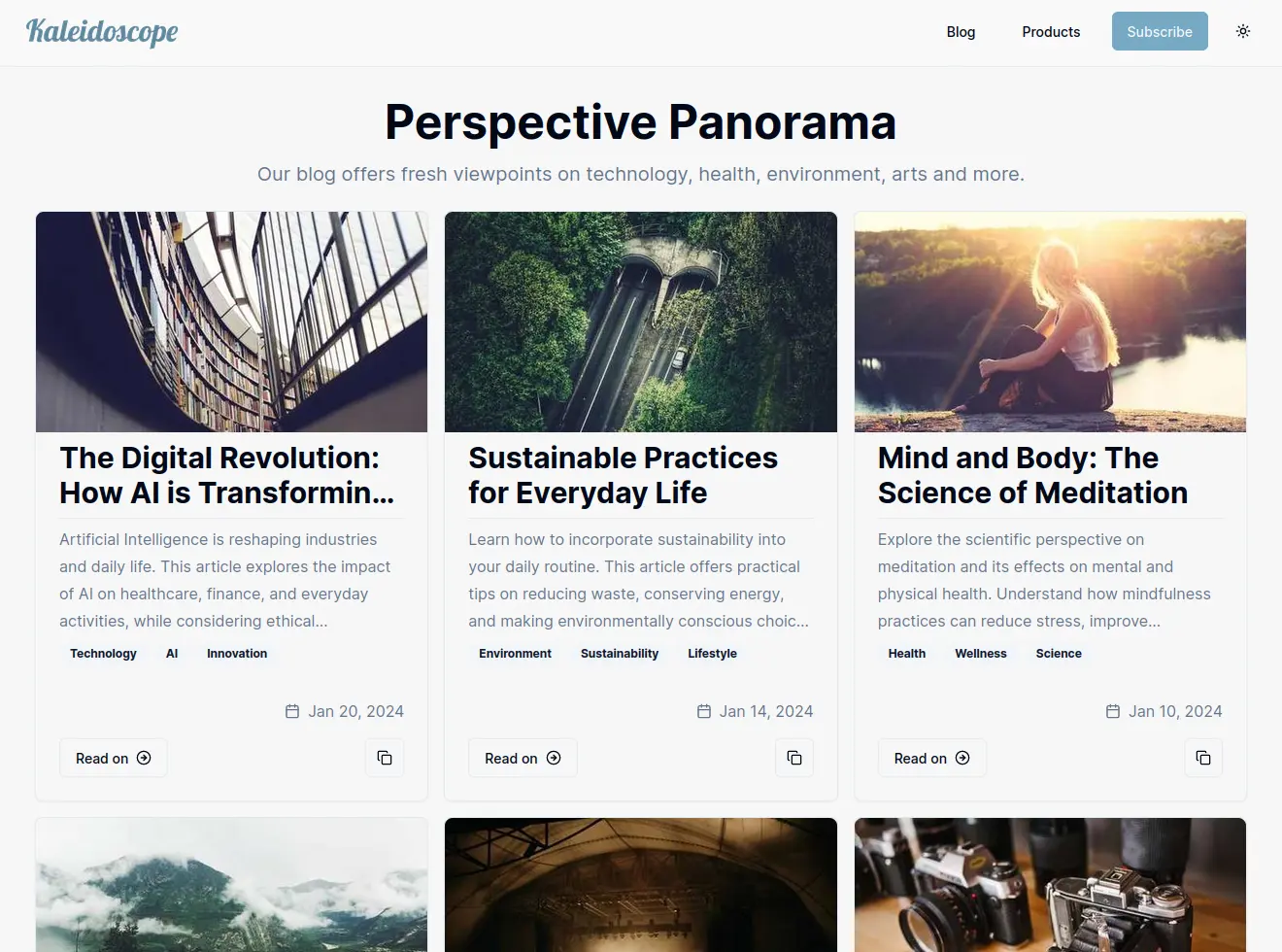Click the Kaleidoscope logo
This screenshot has height=952, width=1282.
(x=102, y=32)
